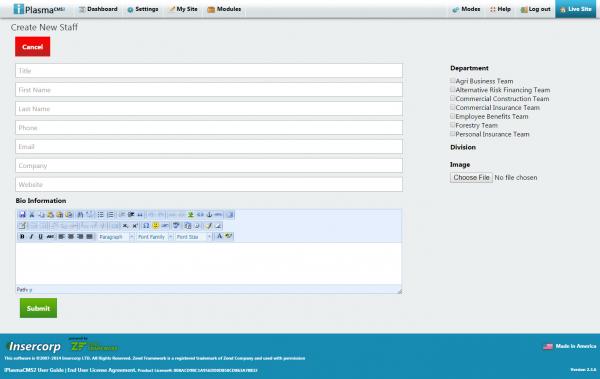This screenshot has width=600, height=379.
Task: Insert a bulleted list in the bio
Action: tap(101, 215)
